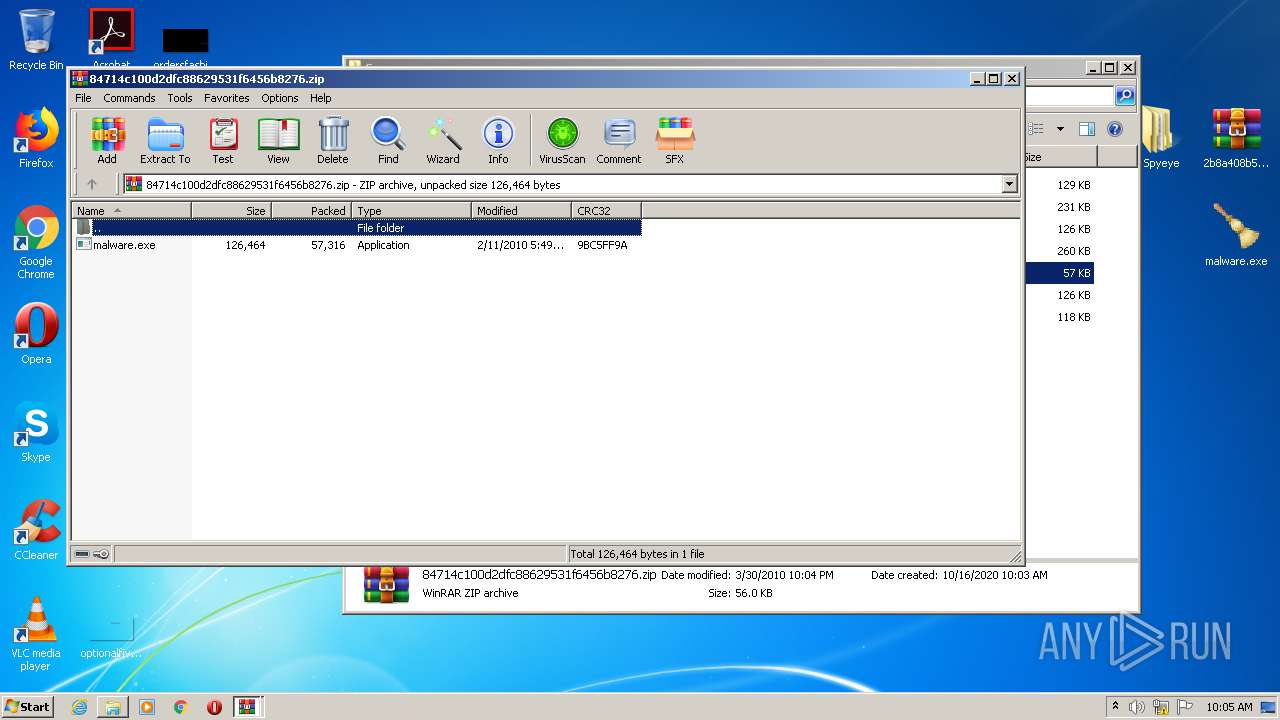Sort by Name column header
Viewport: 1280px width, 720px height.
132,210
